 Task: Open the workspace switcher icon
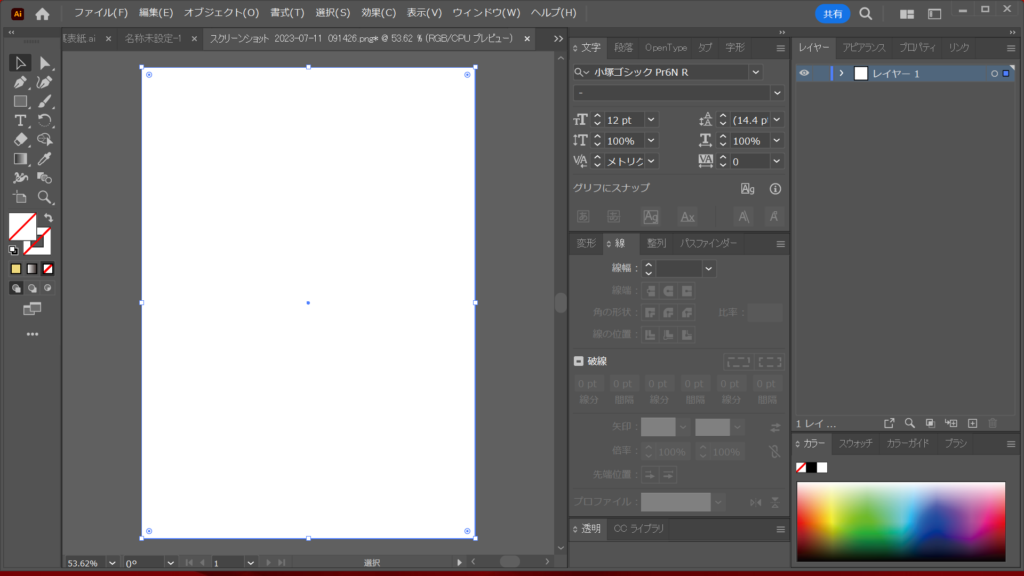(935, 14)
